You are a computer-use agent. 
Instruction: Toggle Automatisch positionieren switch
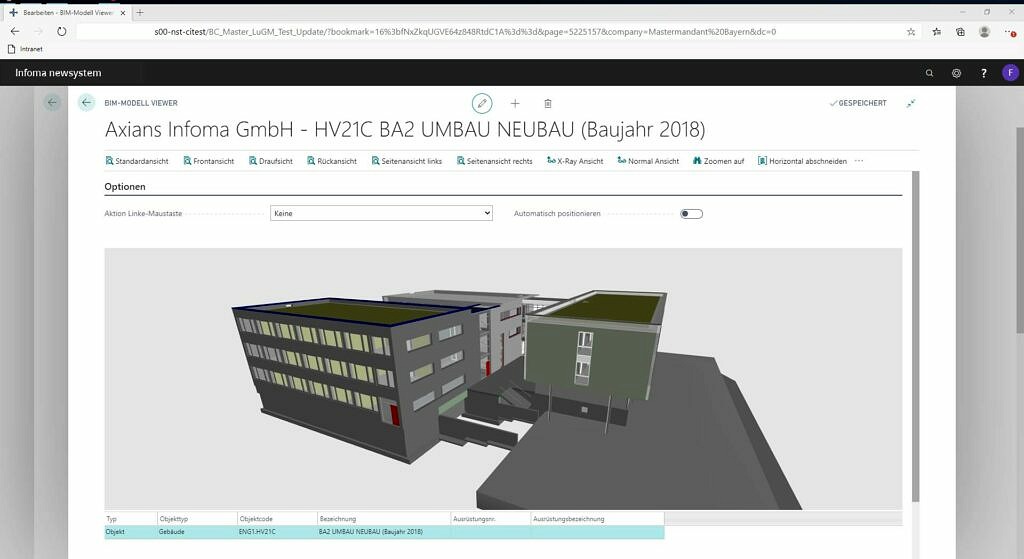(691, 214)
